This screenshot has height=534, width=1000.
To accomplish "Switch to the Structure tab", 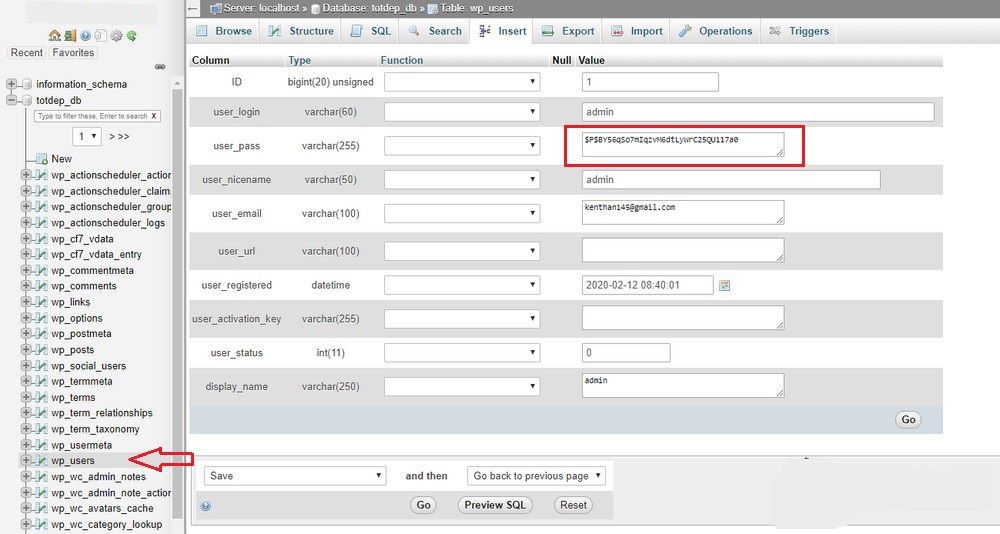I will coord(301,31).
